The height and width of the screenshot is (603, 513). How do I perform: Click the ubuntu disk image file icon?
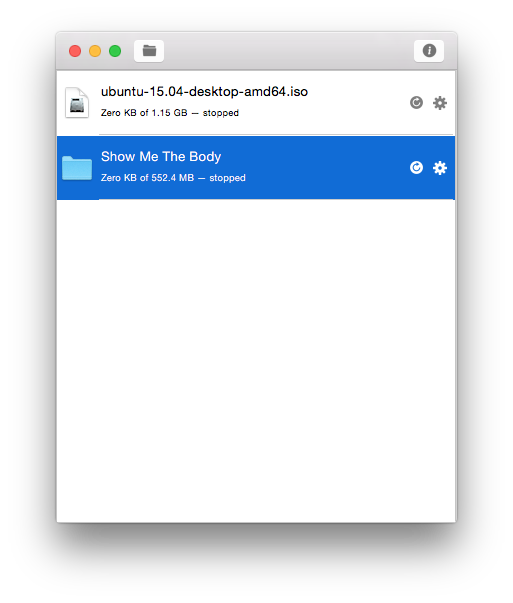tap(77, 102)
